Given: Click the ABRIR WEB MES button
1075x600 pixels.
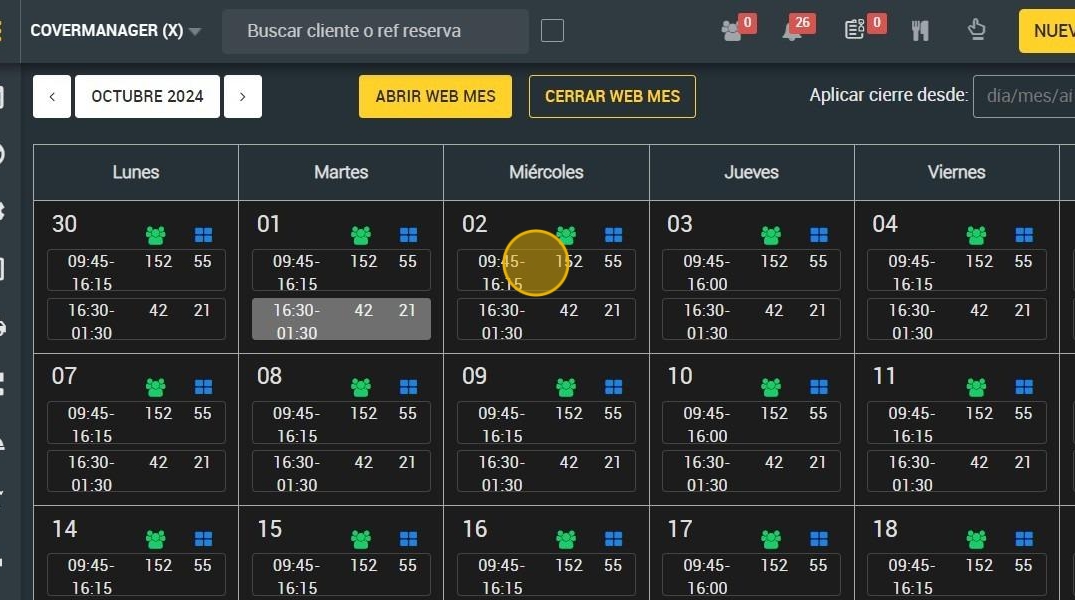Looking at the screenshot, I should click(435, 97).
